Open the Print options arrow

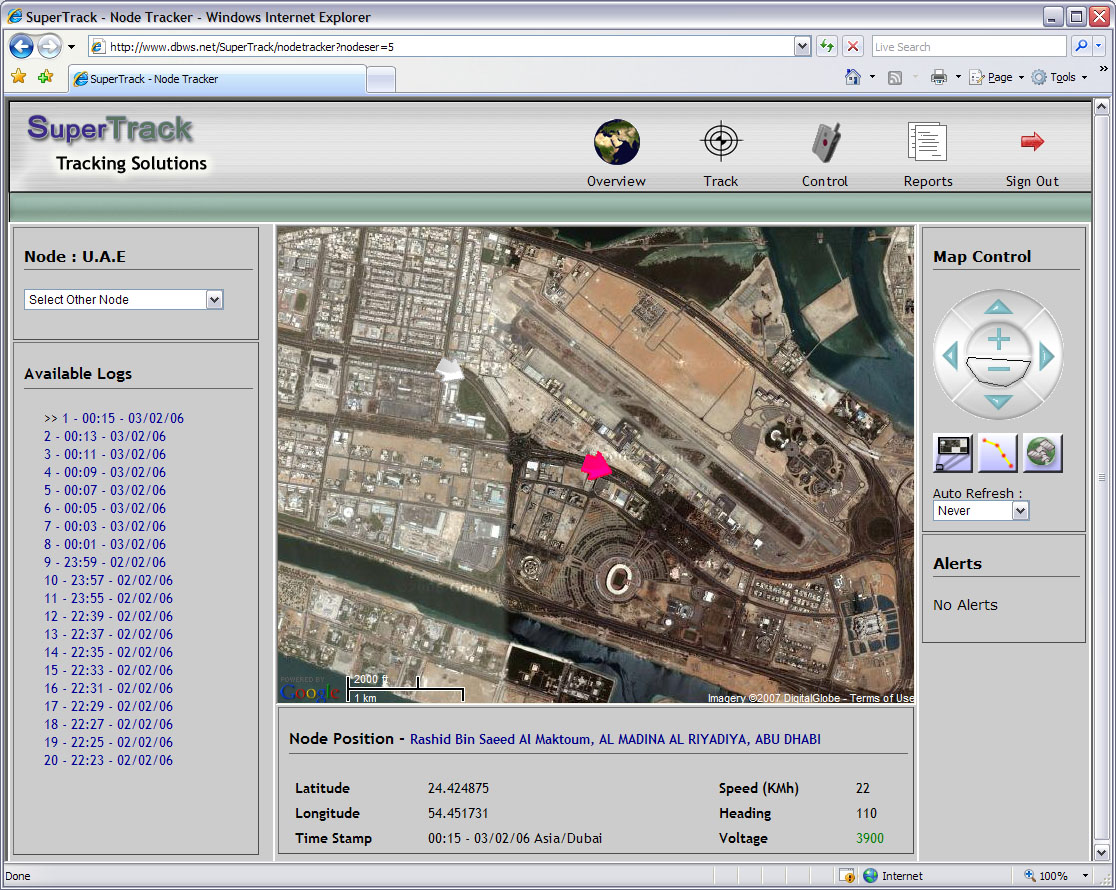[957, 77]
